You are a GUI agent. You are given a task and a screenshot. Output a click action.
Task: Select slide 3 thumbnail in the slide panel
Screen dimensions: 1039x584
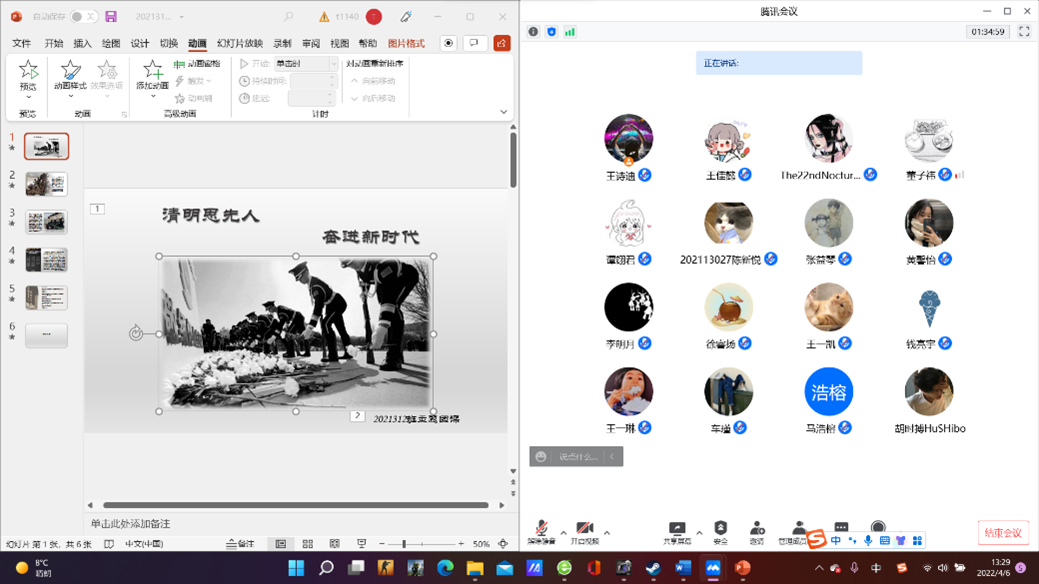click(46, 221)
